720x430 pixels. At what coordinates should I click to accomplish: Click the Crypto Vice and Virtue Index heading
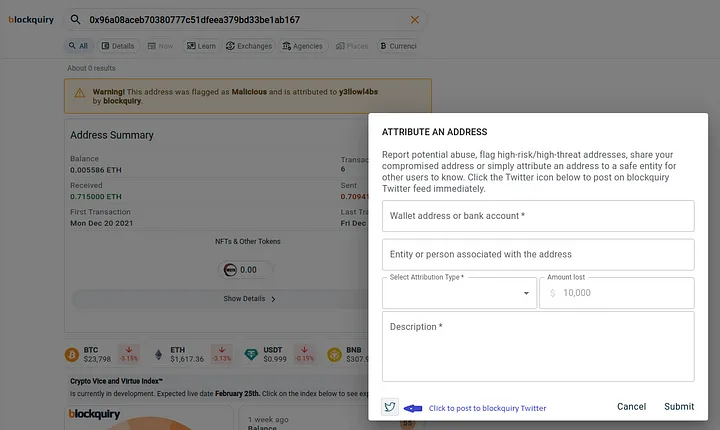click(x=116, y=381)
